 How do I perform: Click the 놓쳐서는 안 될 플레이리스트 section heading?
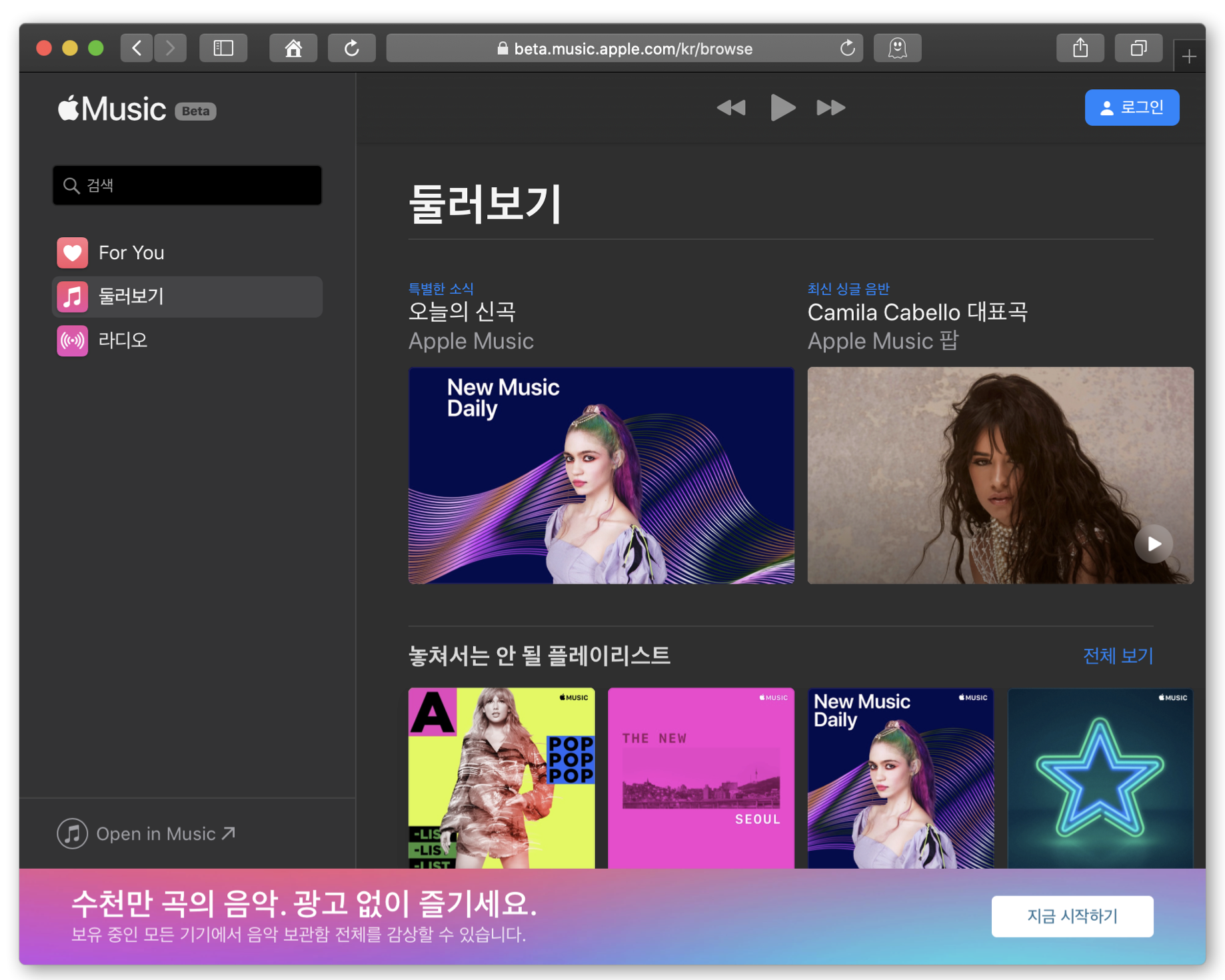pos(539,656)
